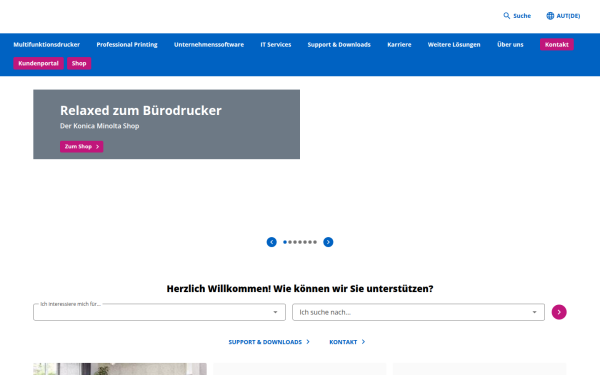Viewport: 600px width, 375px height.
Task: Click the Kundenportal button
Action: [38, 64]
